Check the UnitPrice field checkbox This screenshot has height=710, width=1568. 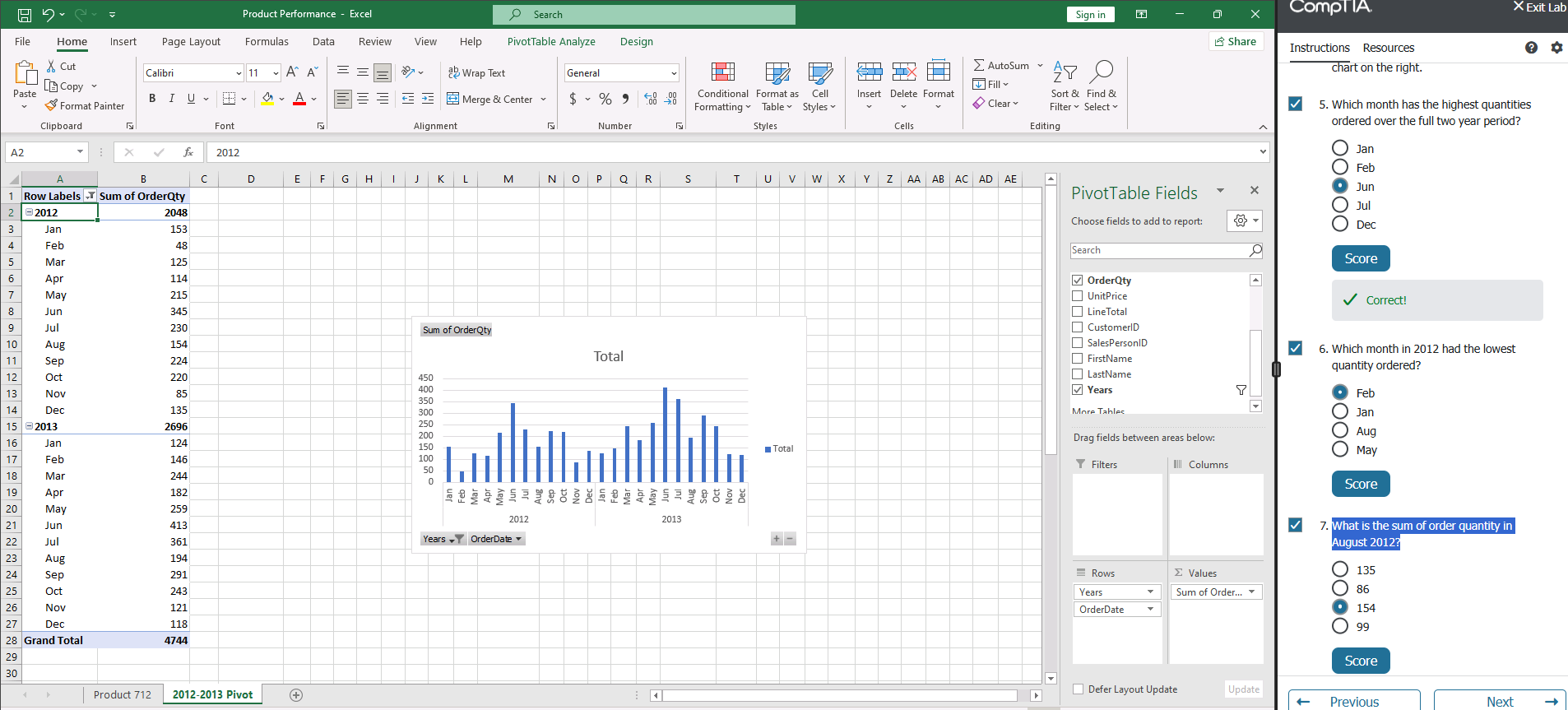click(1077, 296)
